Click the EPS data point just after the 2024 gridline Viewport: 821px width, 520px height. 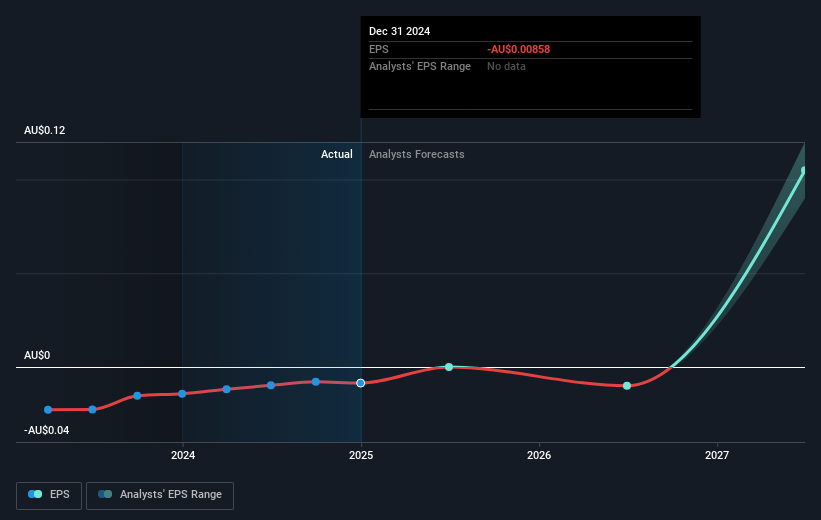point(226,389)
